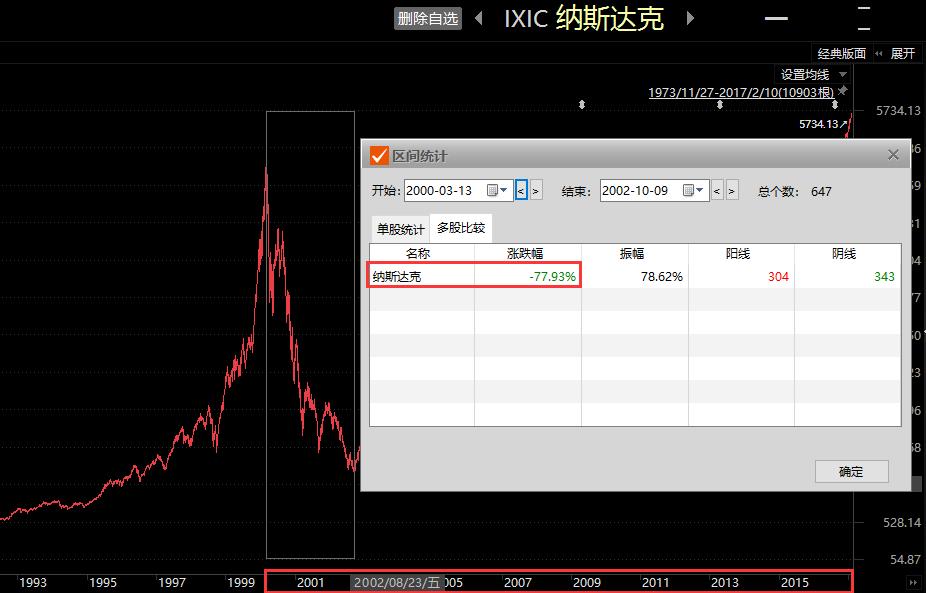Viewport: 926px width, 593px height.
Task: Click the 2007 year label on timeline
Action: pos(518,582)
